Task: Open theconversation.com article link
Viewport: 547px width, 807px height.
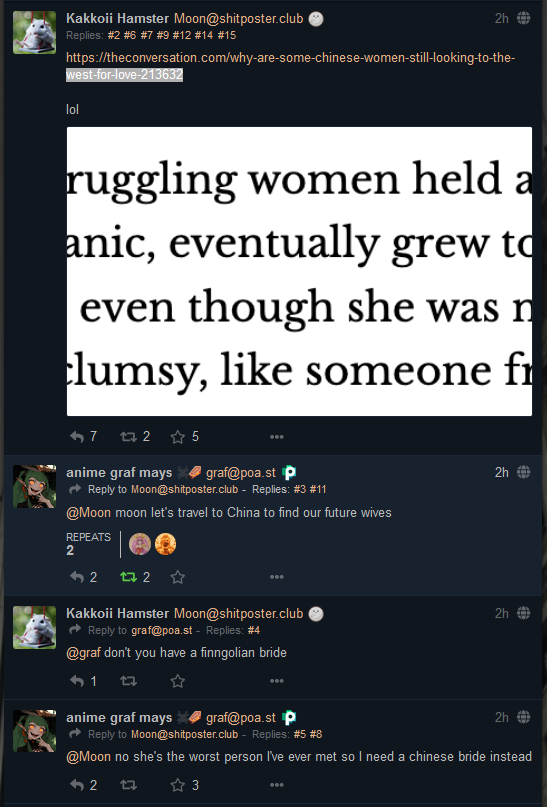Action: [291, 66]
